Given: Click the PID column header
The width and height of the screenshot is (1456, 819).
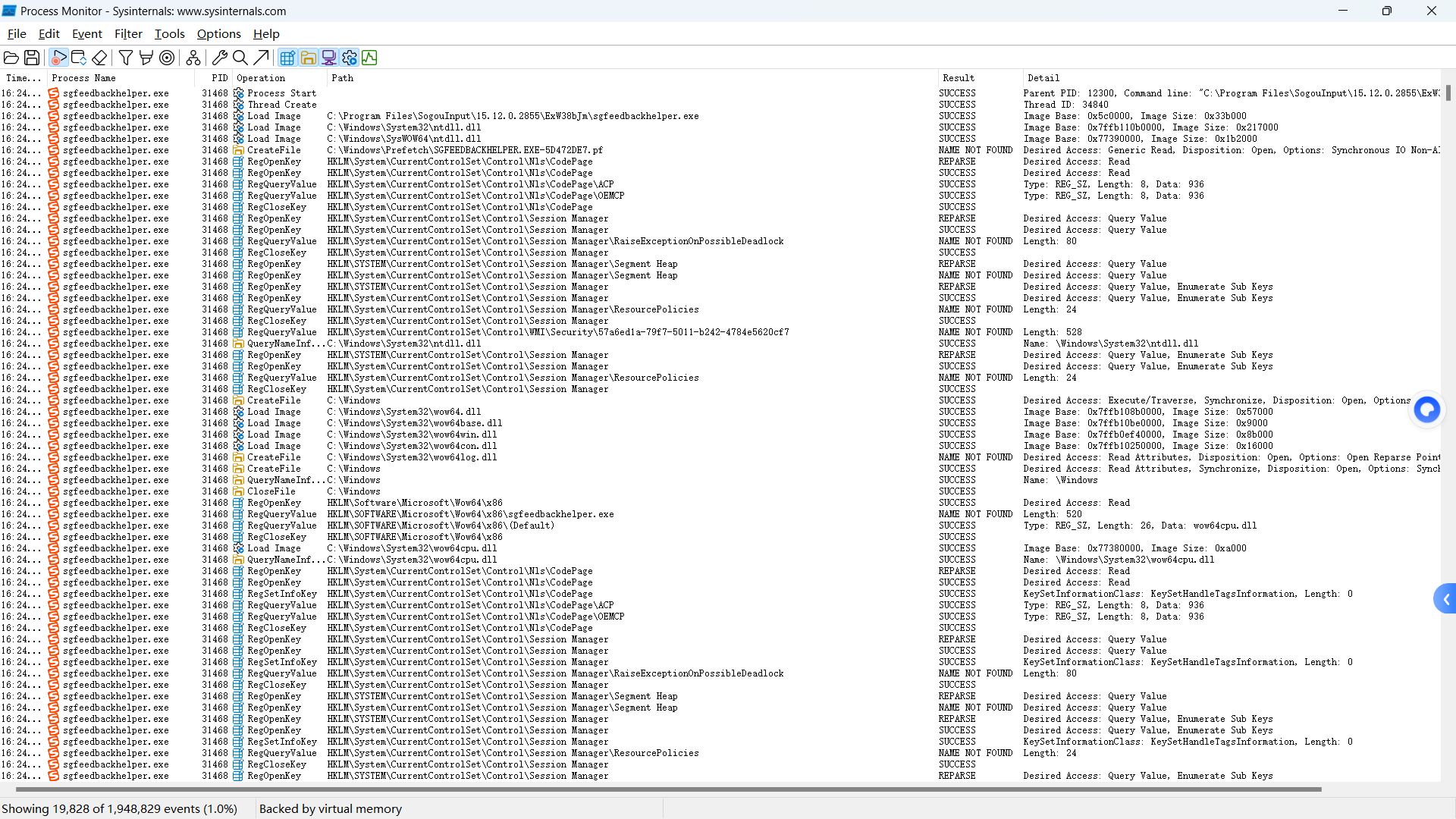Looking at the screenshot, I should (x=213, y=78).
